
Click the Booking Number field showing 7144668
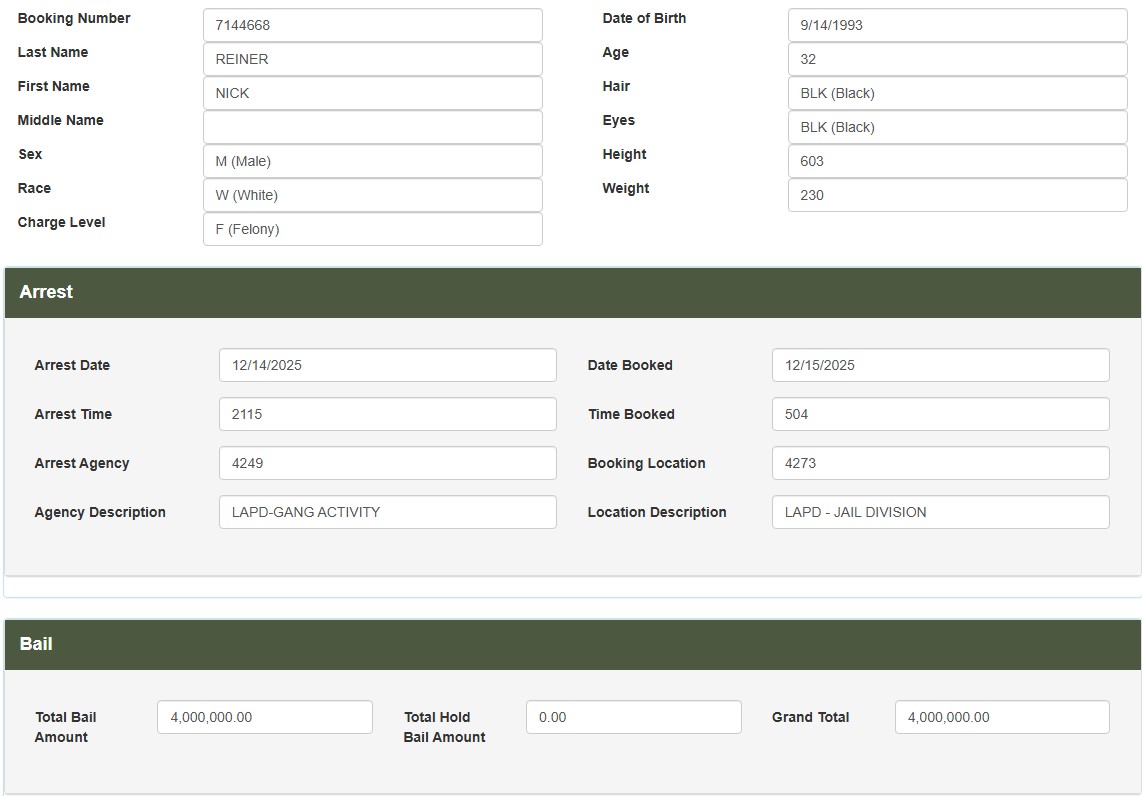pyautogui.click(x=372, y=25)
